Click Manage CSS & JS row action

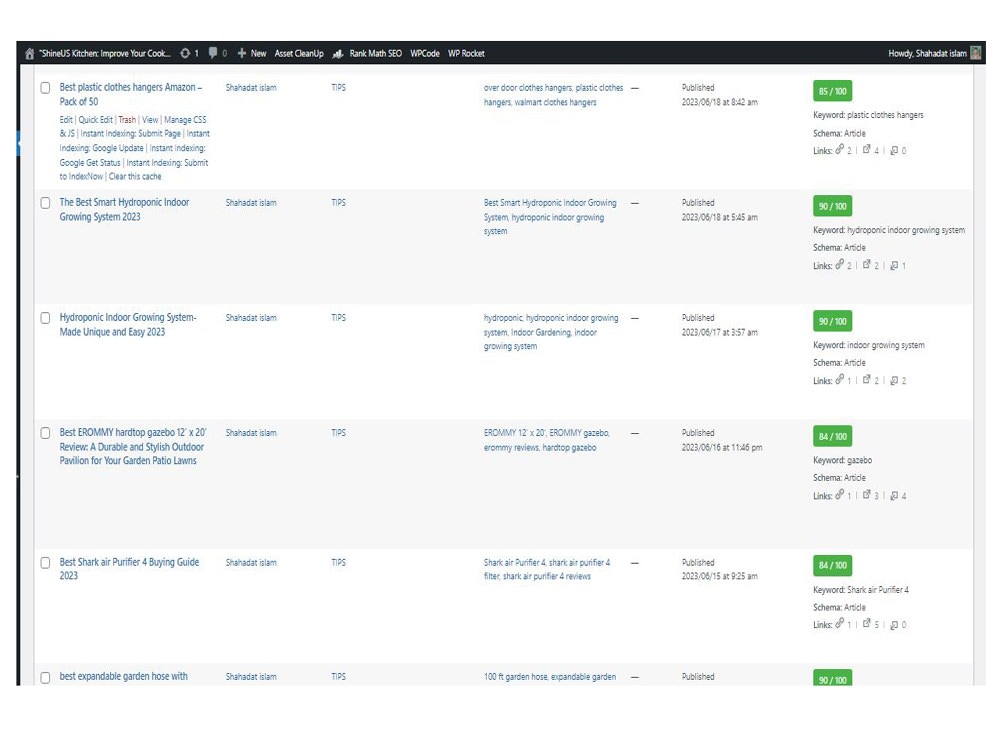pos(133,126)
